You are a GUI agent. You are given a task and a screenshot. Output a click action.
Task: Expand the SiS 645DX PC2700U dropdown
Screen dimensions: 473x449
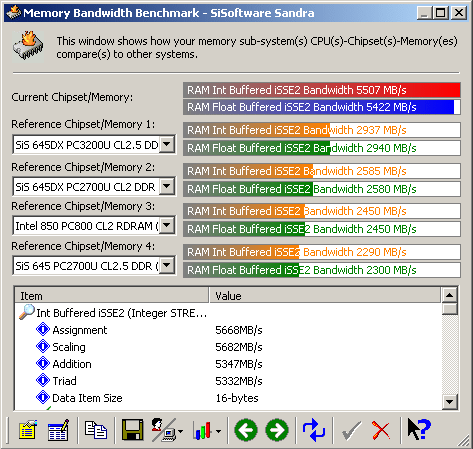point(167,186)
